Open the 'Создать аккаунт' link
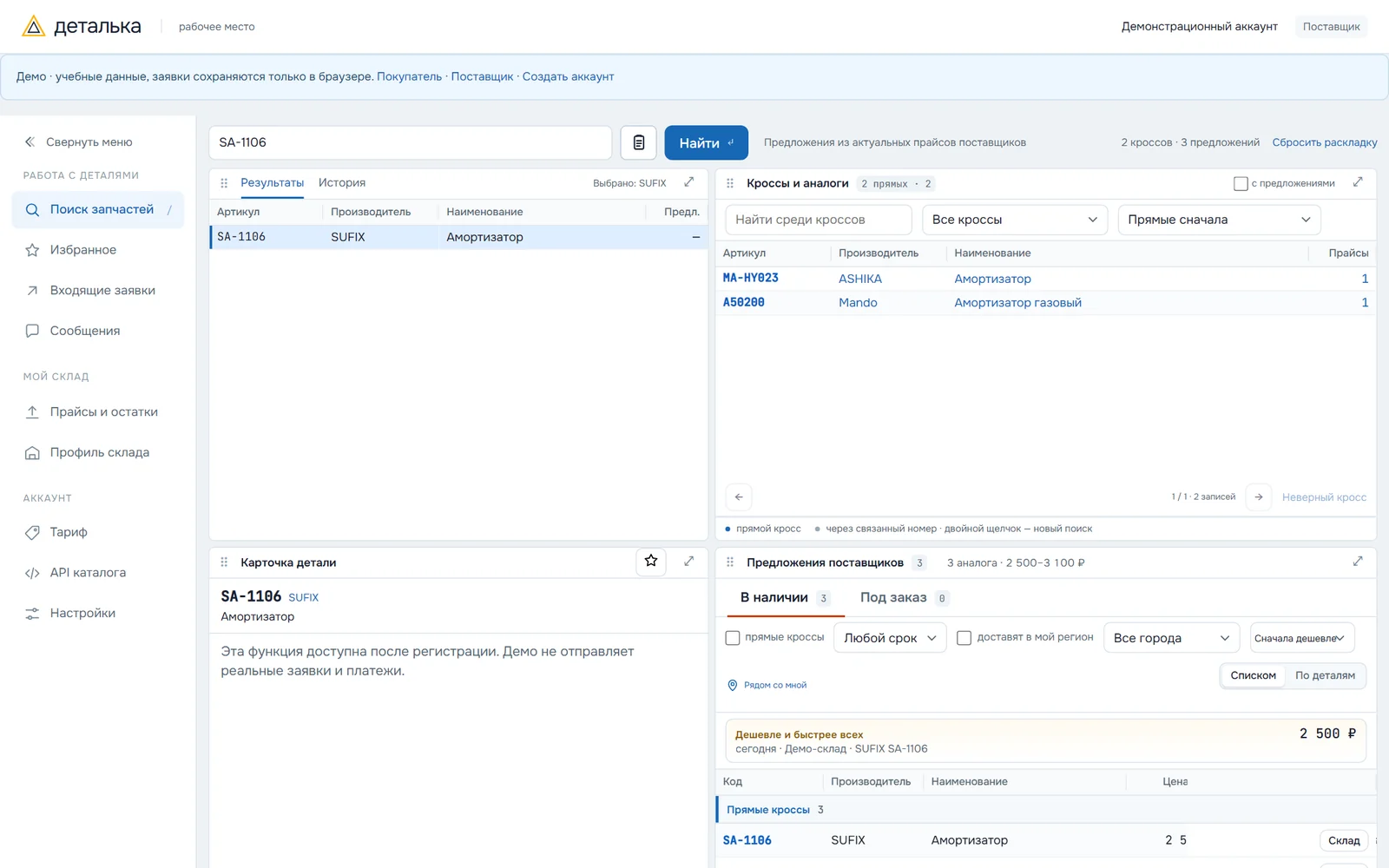The width and height of the screenshot is (1389, 868). [x=568, y=76]
